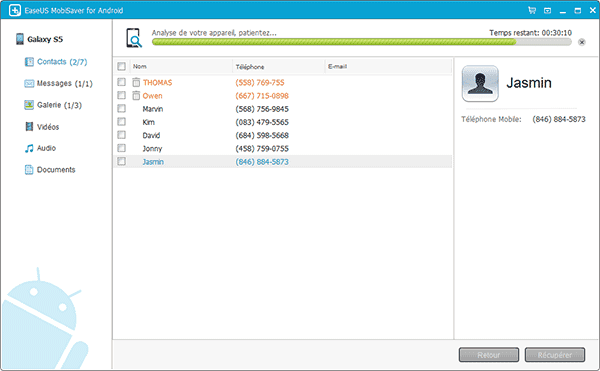Click the Retour button
This screenshot has width=600, height=371.
tap(489, 355)
